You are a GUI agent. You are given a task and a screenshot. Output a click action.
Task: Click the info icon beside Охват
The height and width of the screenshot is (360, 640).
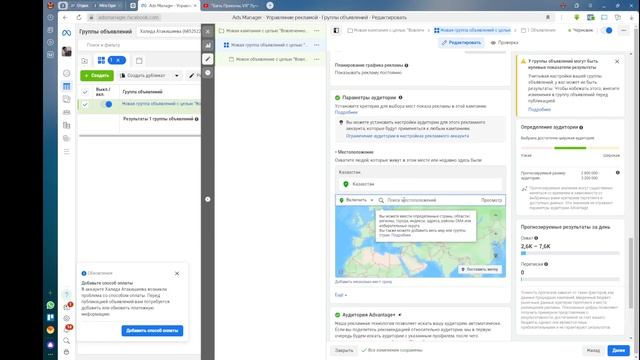point(536,238)
